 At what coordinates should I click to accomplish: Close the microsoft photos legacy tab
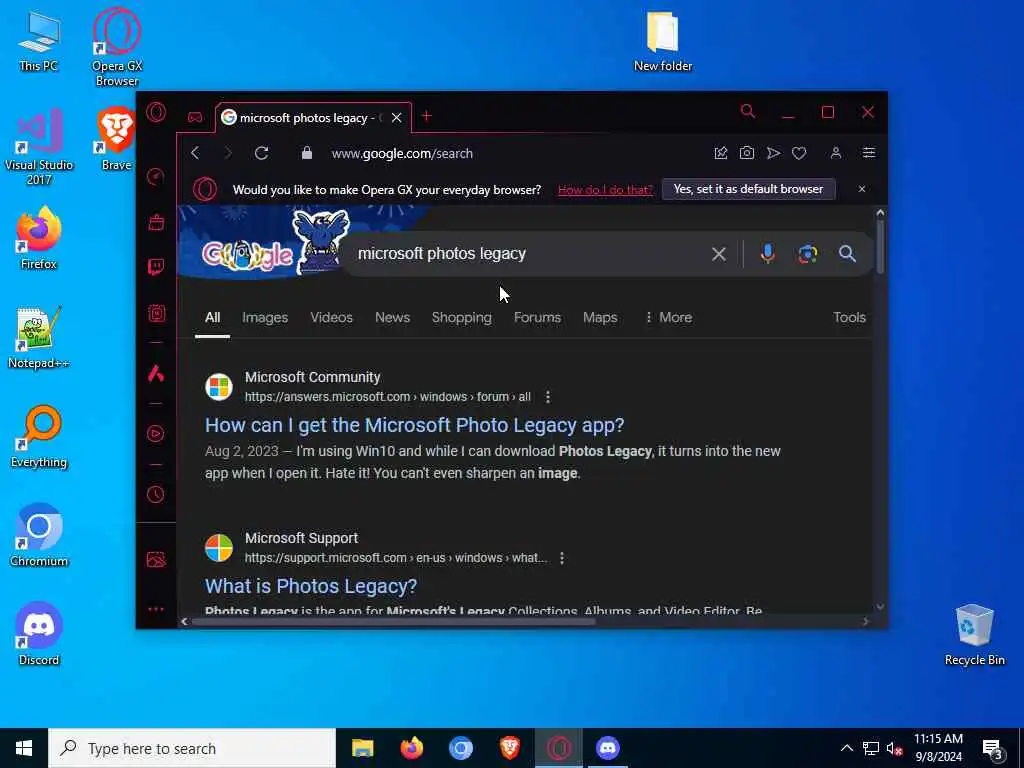[x=396, y=118]
